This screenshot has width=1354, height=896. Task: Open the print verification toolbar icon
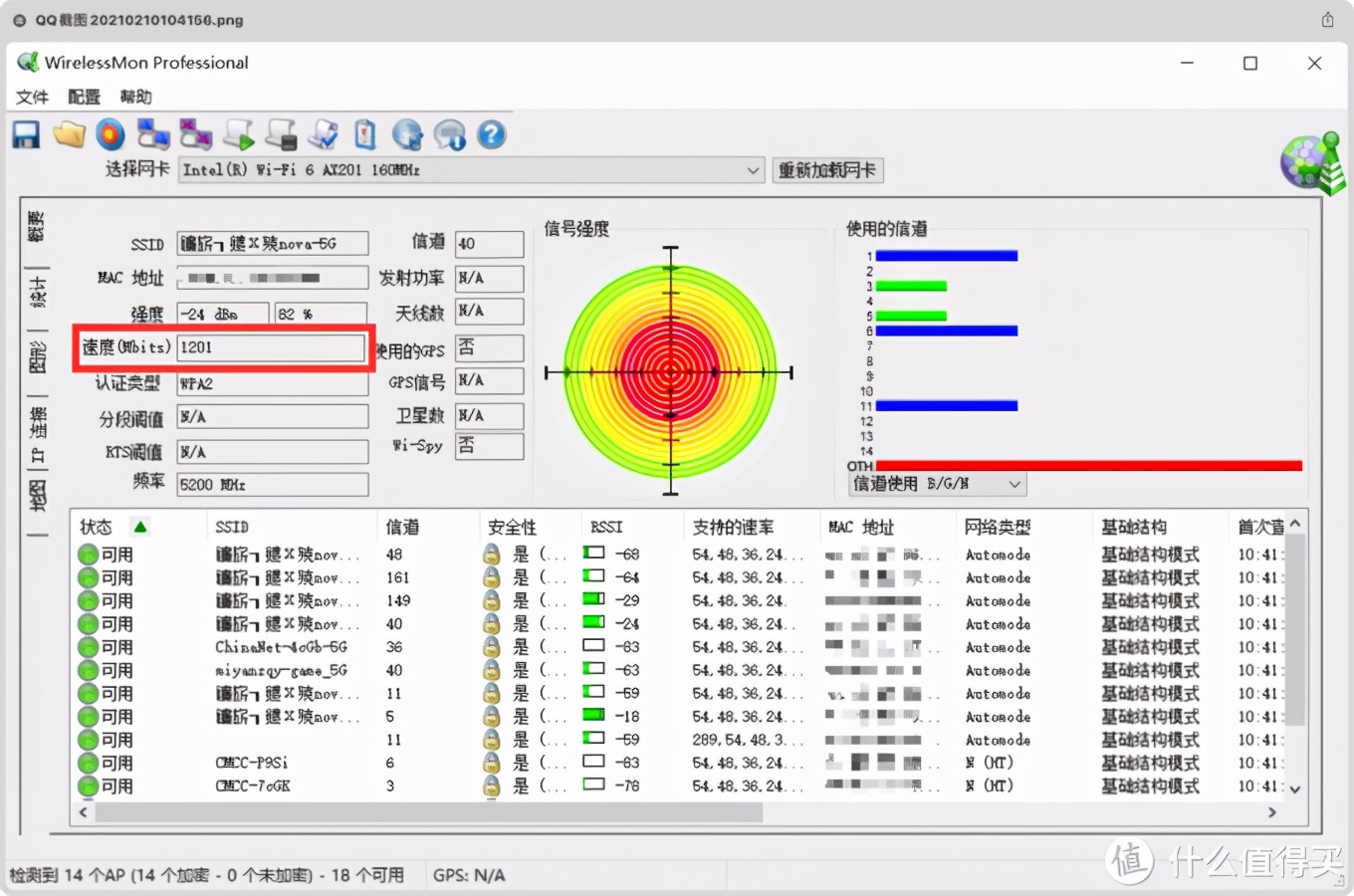coord(324,134)
